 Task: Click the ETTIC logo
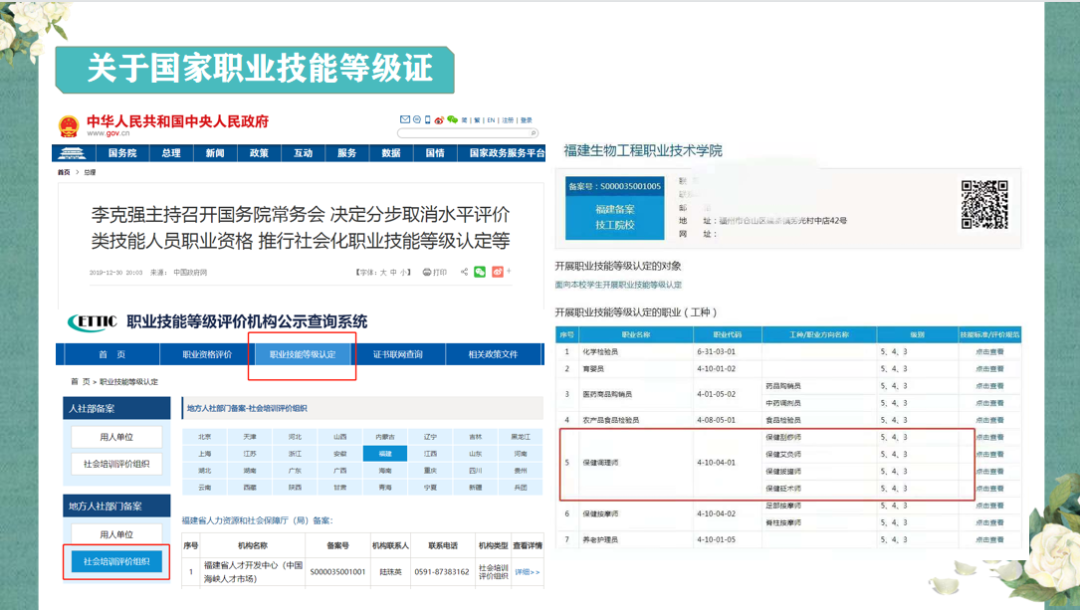pyautogui.click(x=92, y=321)
